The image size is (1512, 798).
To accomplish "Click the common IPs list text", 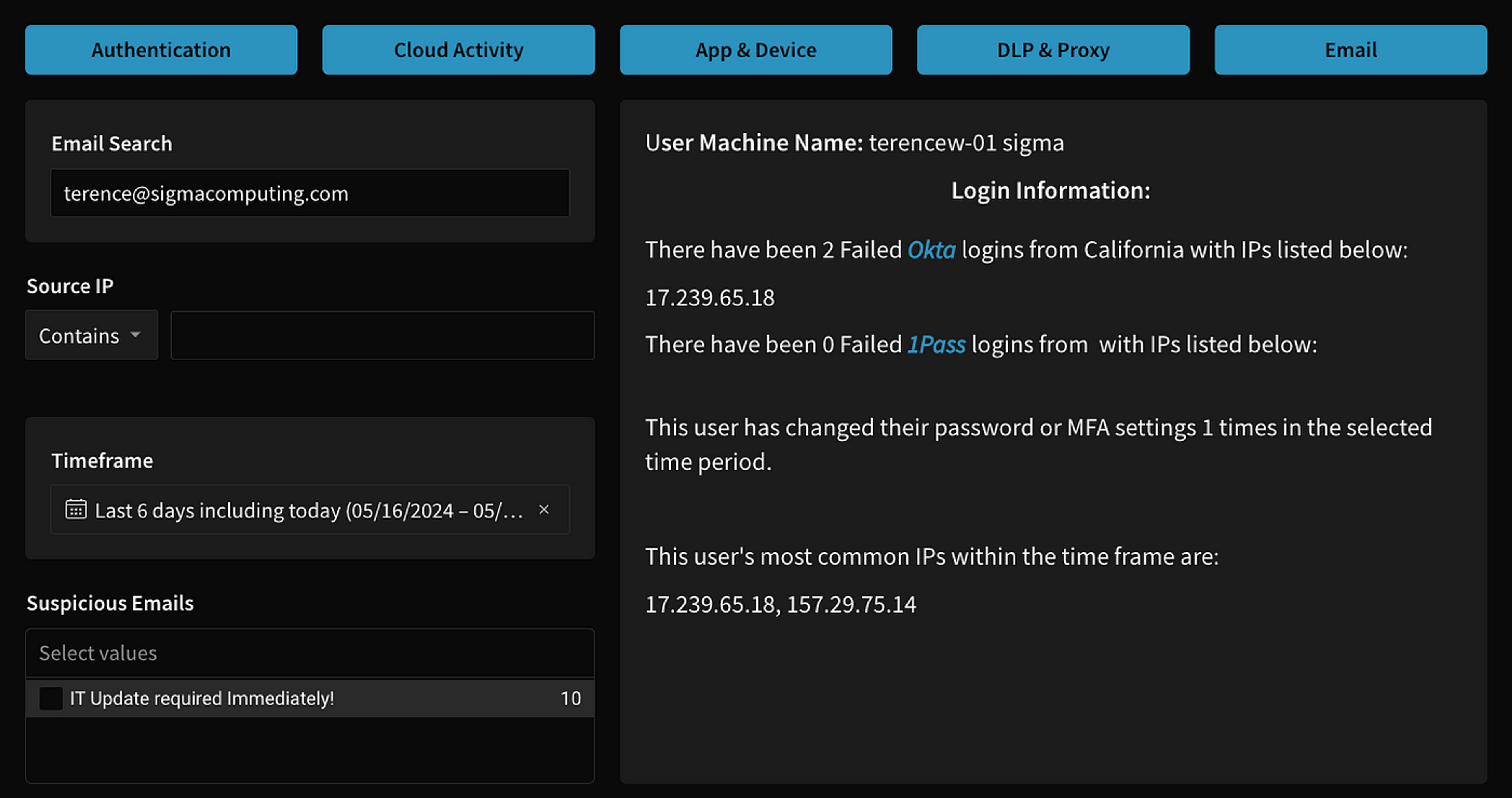I will pyautogui.click(x=781, y=604).
